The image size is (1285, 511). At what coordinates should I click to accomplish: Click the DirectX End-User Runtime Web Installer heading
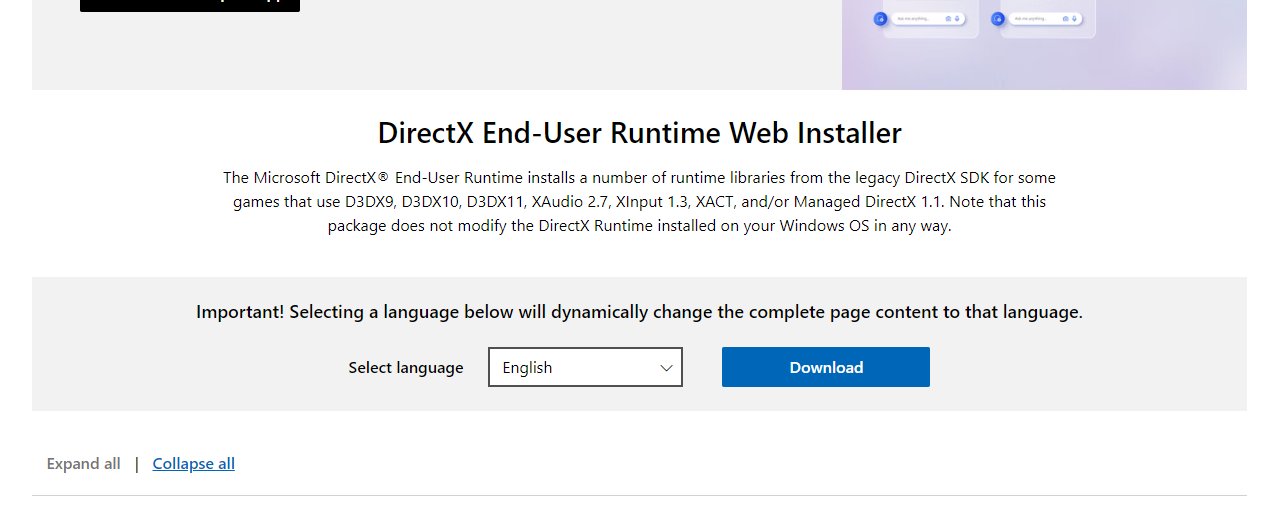[x=639, y=133]
